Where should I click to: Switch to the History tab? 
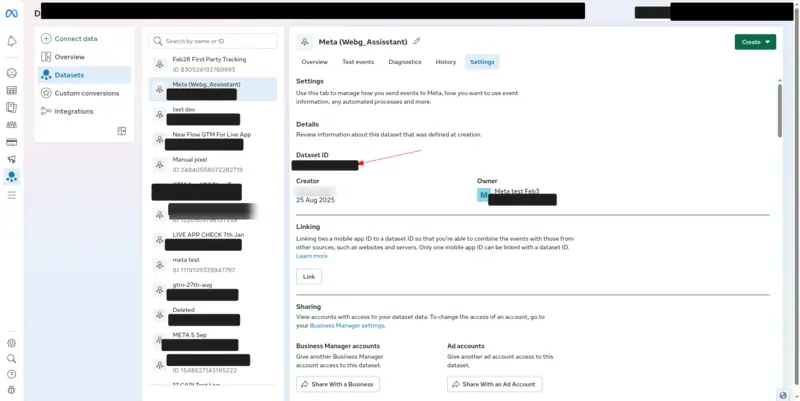coord(445,62)
